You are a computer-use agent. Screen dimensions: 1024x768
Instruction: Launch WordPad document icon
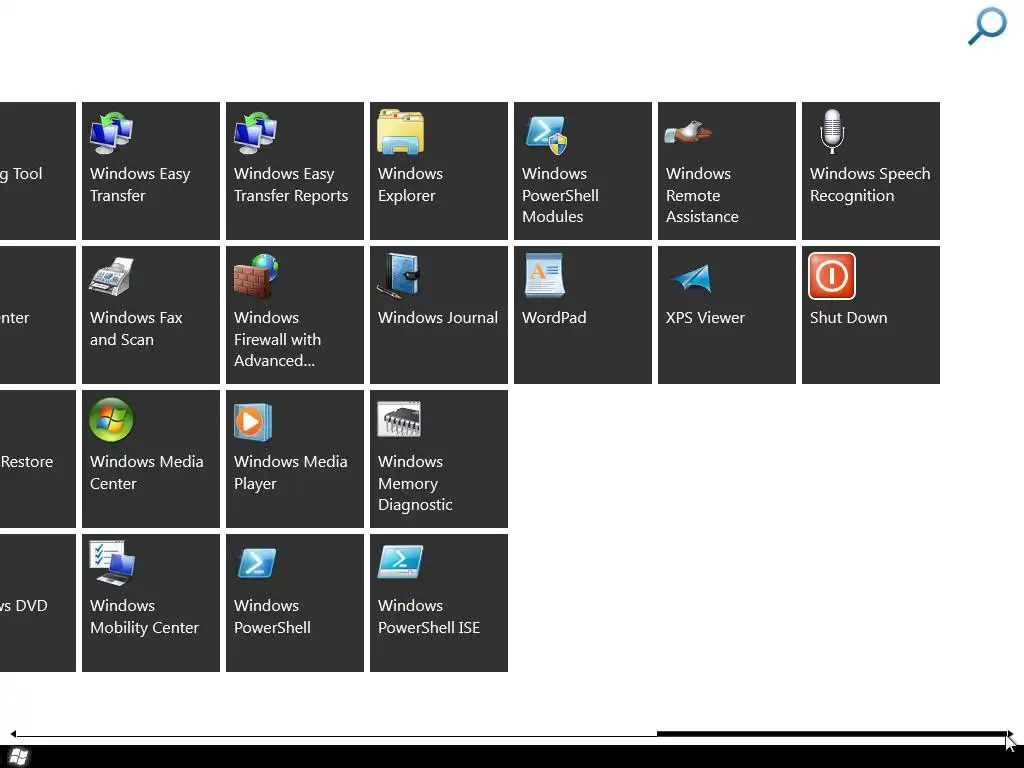(545, 276)
